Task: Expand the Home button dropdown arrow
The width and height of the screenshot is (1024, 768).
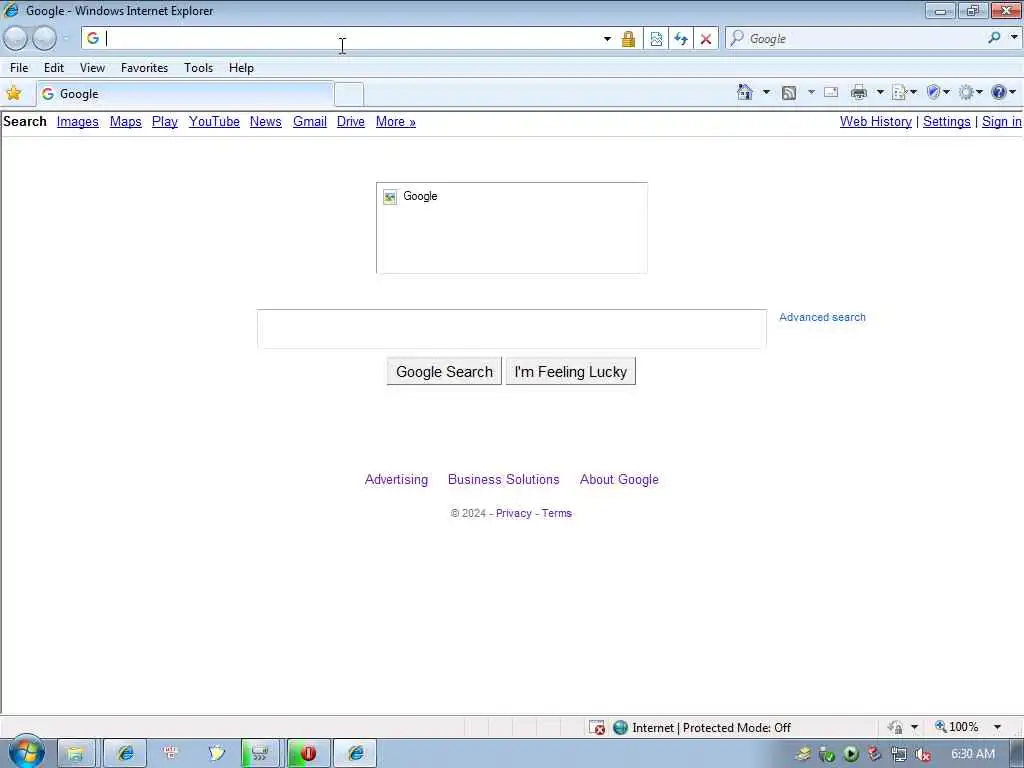Action: [x=766, y=92]
